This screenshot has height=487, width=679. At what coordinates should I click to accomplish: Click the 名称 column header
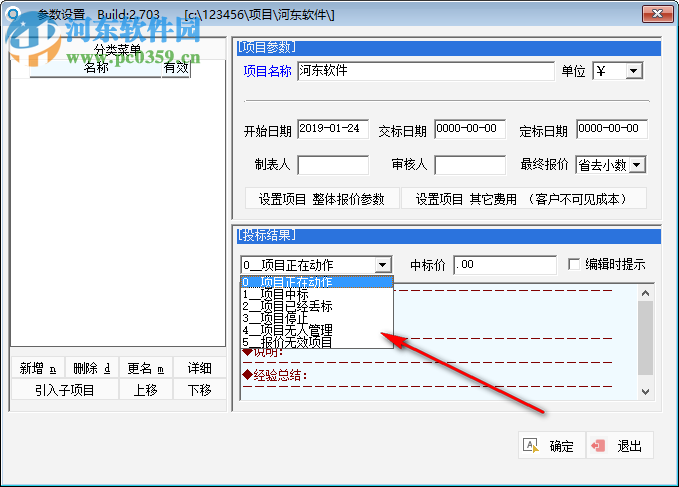point(96,68)
